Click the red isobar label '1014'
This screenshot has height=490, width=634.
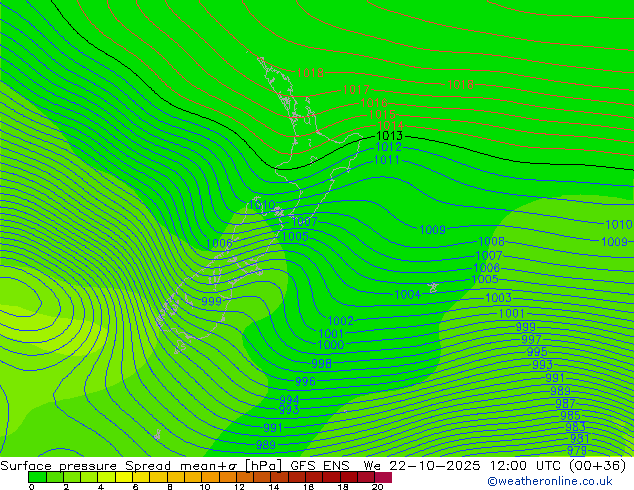pyautogui.click(x=390, y=125)
